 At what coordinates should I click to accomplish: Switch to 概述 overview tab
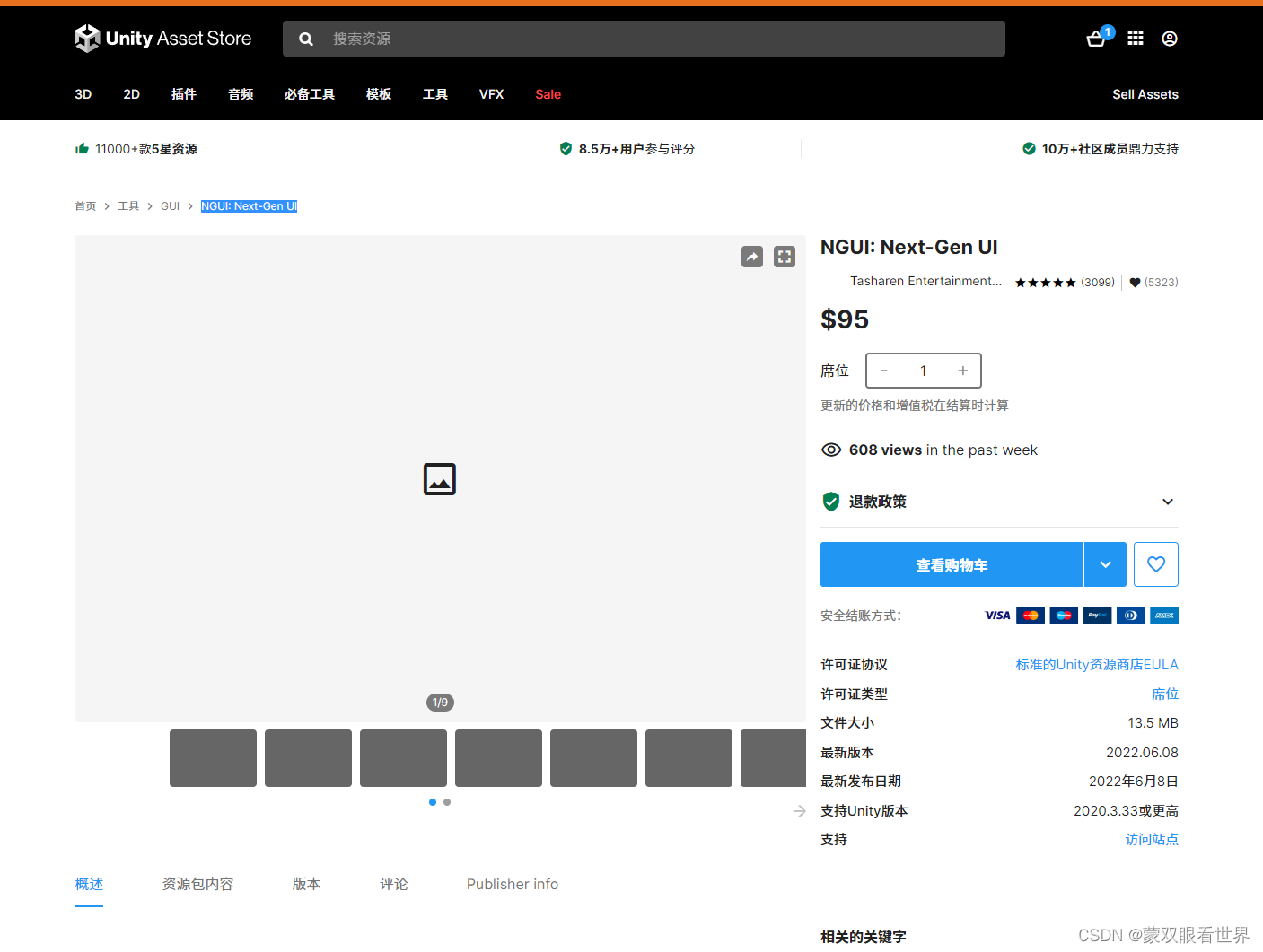(89, 885)
